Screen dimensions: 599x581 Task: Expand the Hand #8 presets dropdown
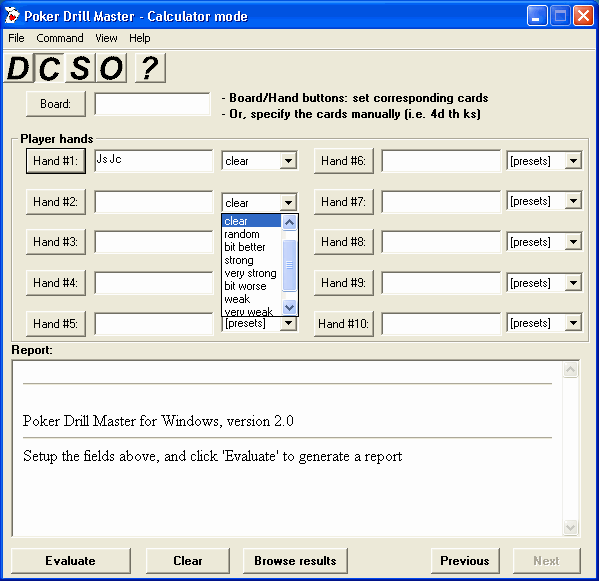click(x=573, y=242)
